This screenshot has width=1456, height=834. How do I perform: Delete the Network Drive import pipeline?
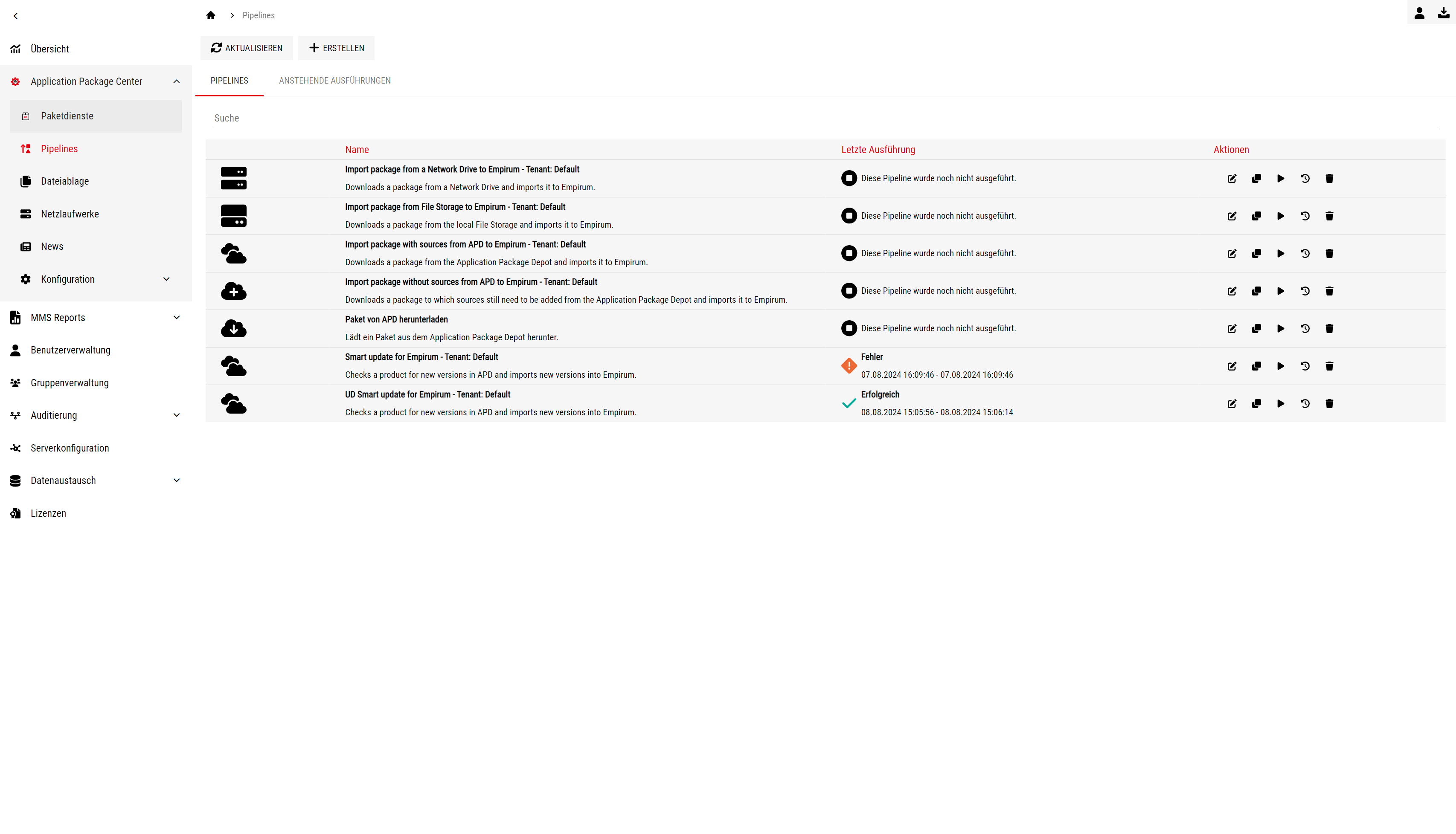click(1329, 179)
